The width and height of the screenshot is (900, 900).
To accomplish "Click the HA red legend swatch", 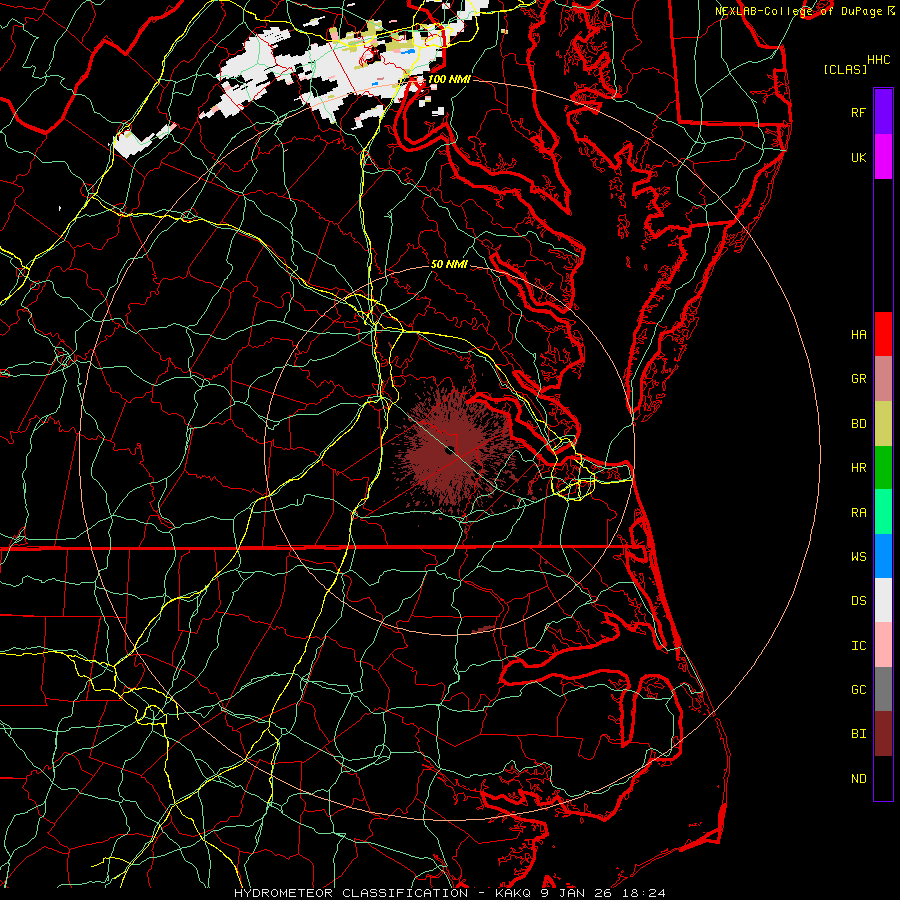I will (883, 334).
